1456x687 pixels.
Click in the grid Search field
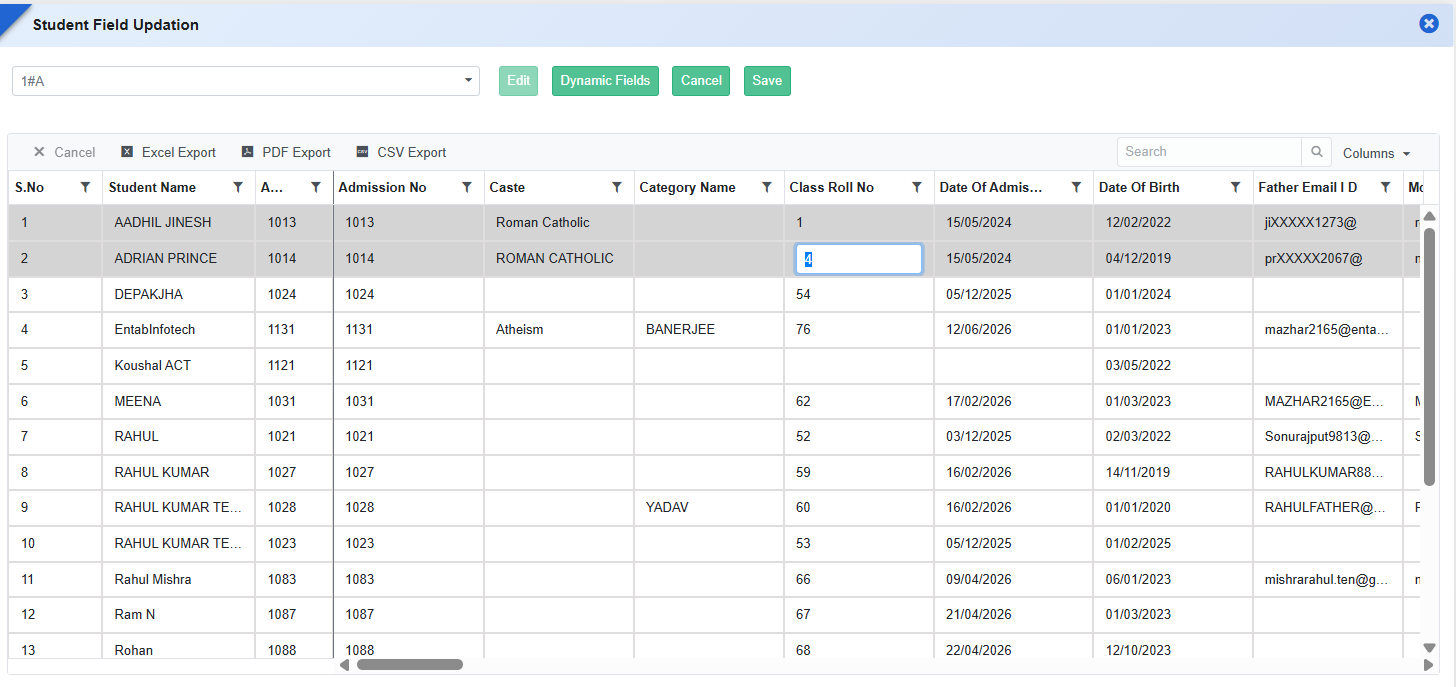click(x=1209, y=152)
